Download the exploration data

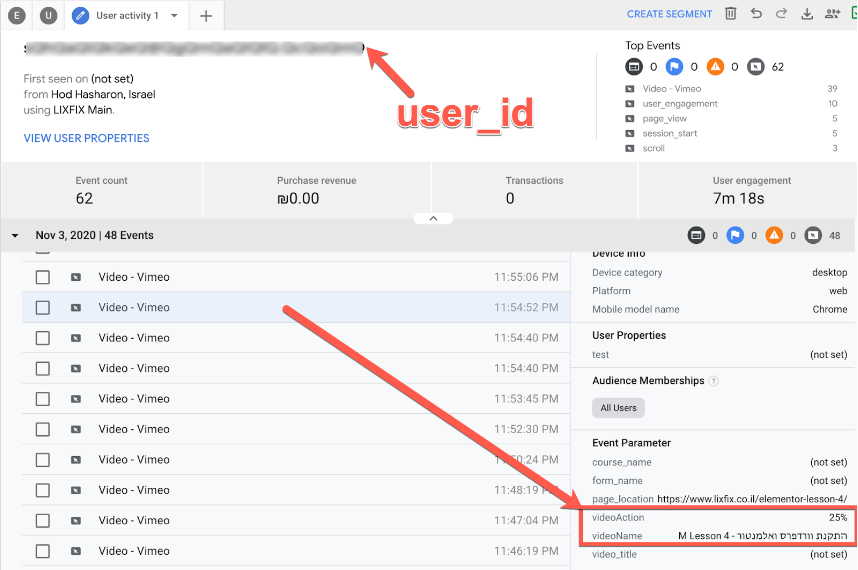[807, 14]
